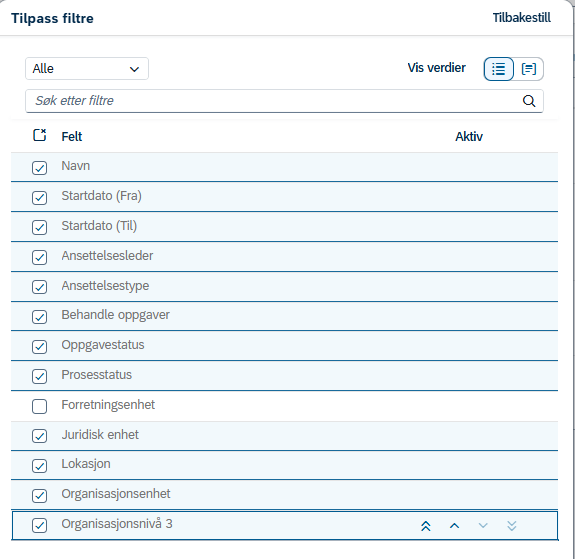Enable the Forretningsenhet checkbox
This screenshot has width=575, height=559.
(x=39, y=406)
